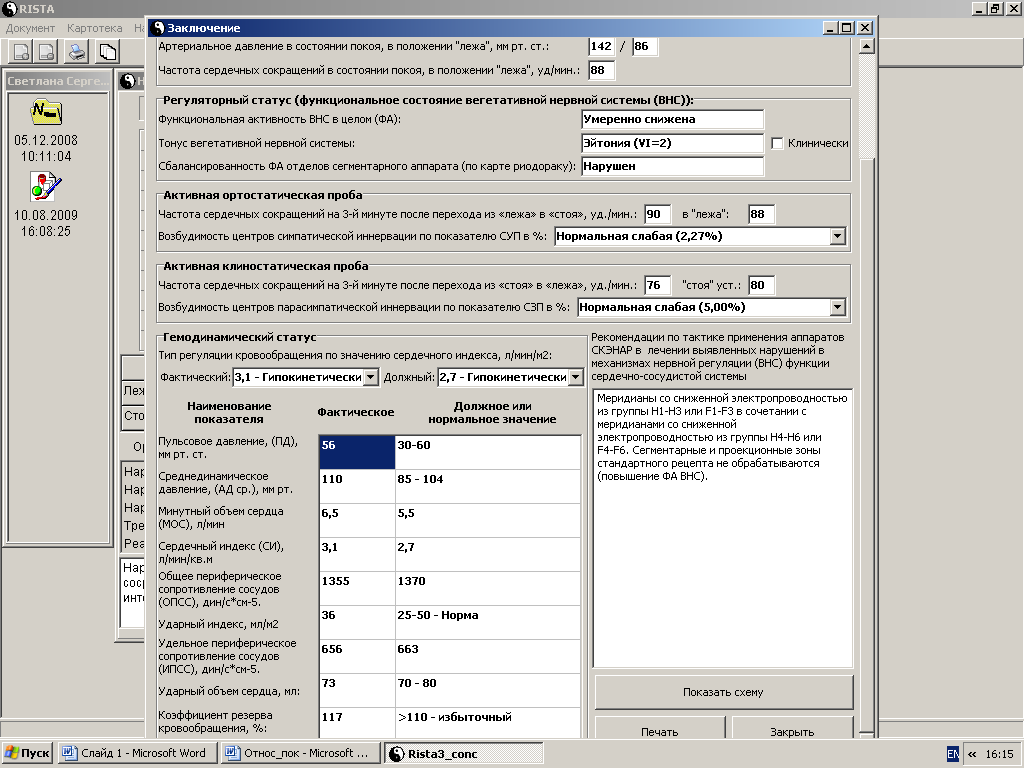This screenshot has height=768, width=1024.
Task: Open the Windows Пуск start button
Action: coord(27,754)
